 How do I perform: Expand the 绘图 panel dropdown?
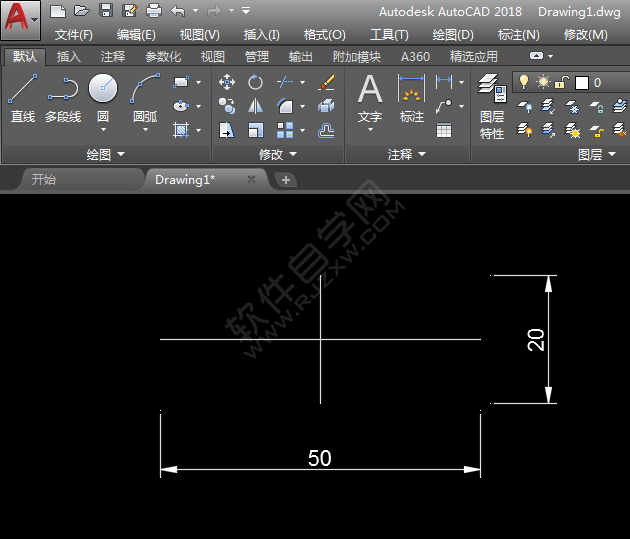[x=106, y=154]
